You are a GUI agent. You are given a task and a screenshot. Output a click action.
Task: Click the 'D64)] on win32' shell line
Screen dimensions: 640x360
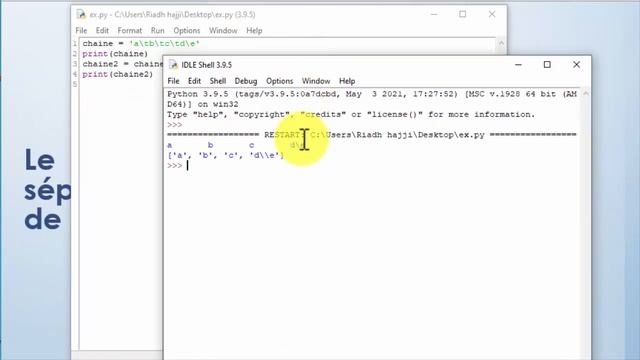click(202, 104)
